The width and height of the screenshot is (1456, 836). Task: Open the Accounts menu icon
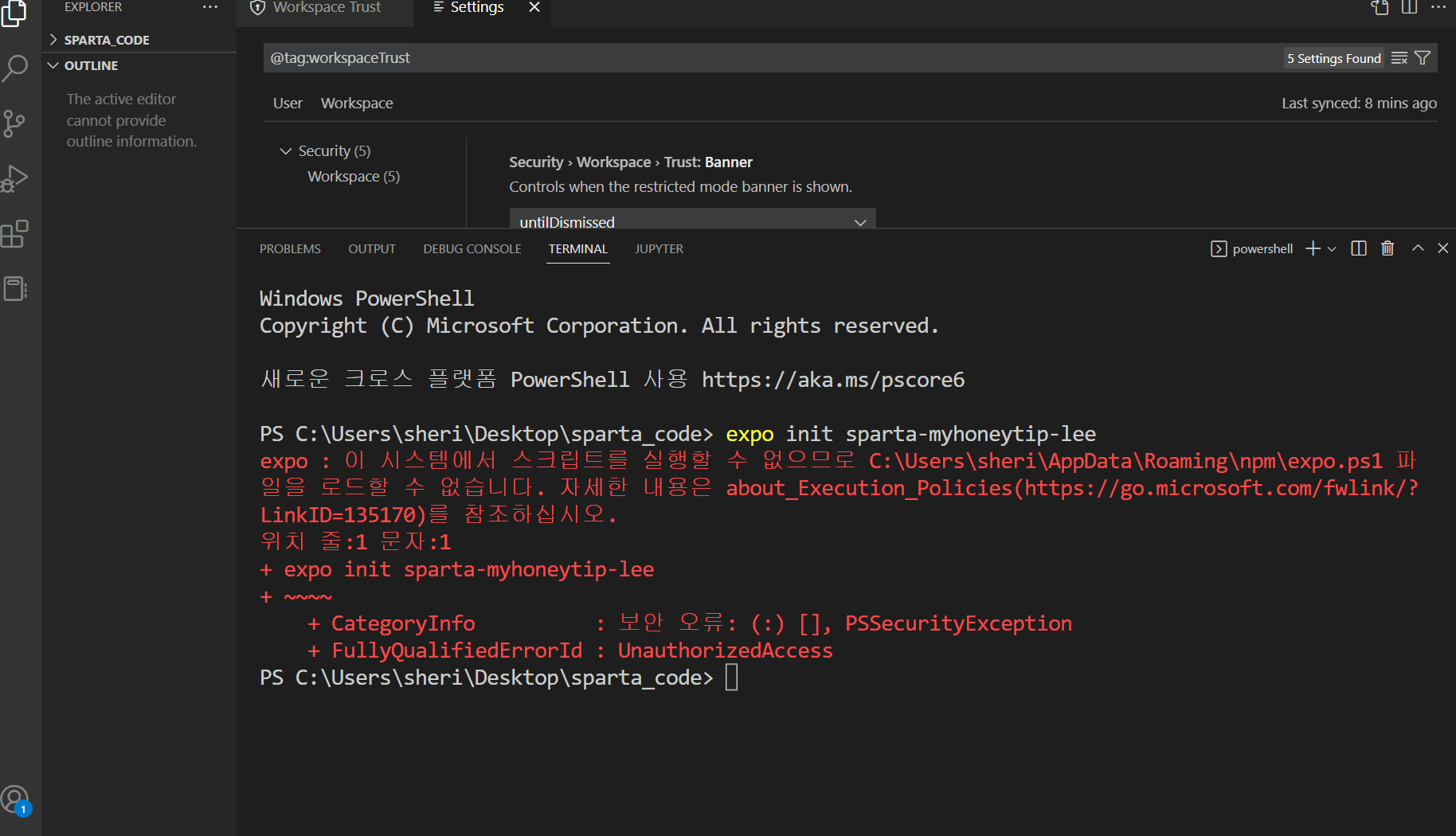coord(14,799)
